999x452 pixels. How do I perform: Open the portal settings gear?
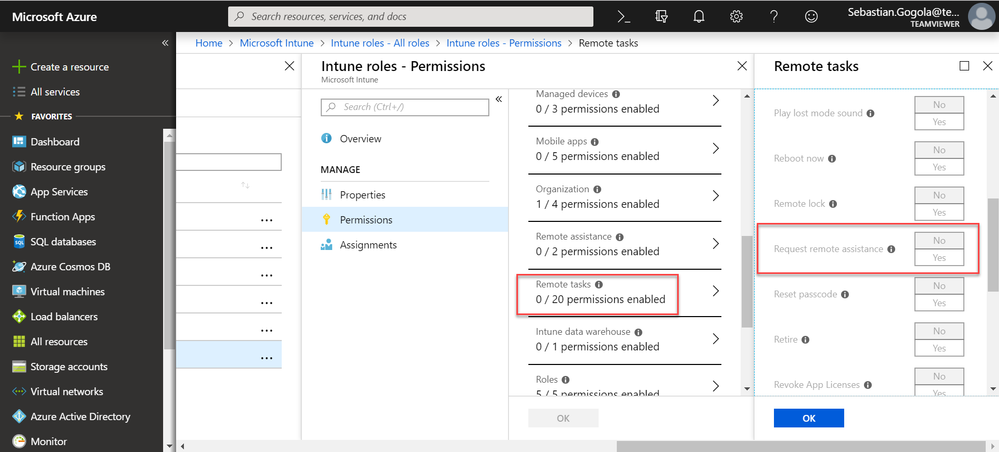[737, 17]
